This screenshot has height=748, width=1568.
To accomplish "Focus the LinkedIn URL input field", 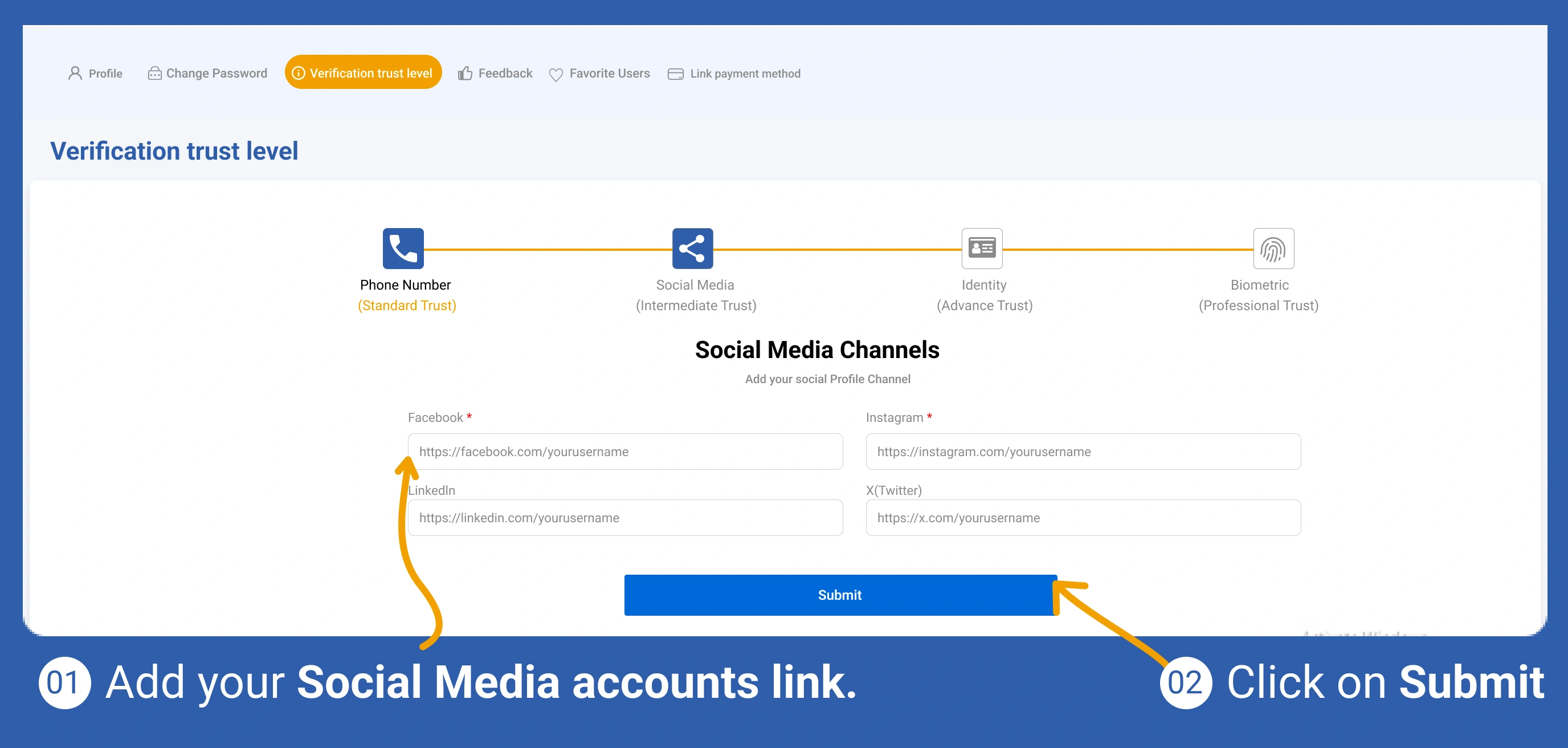I will [x=625, y=518].
